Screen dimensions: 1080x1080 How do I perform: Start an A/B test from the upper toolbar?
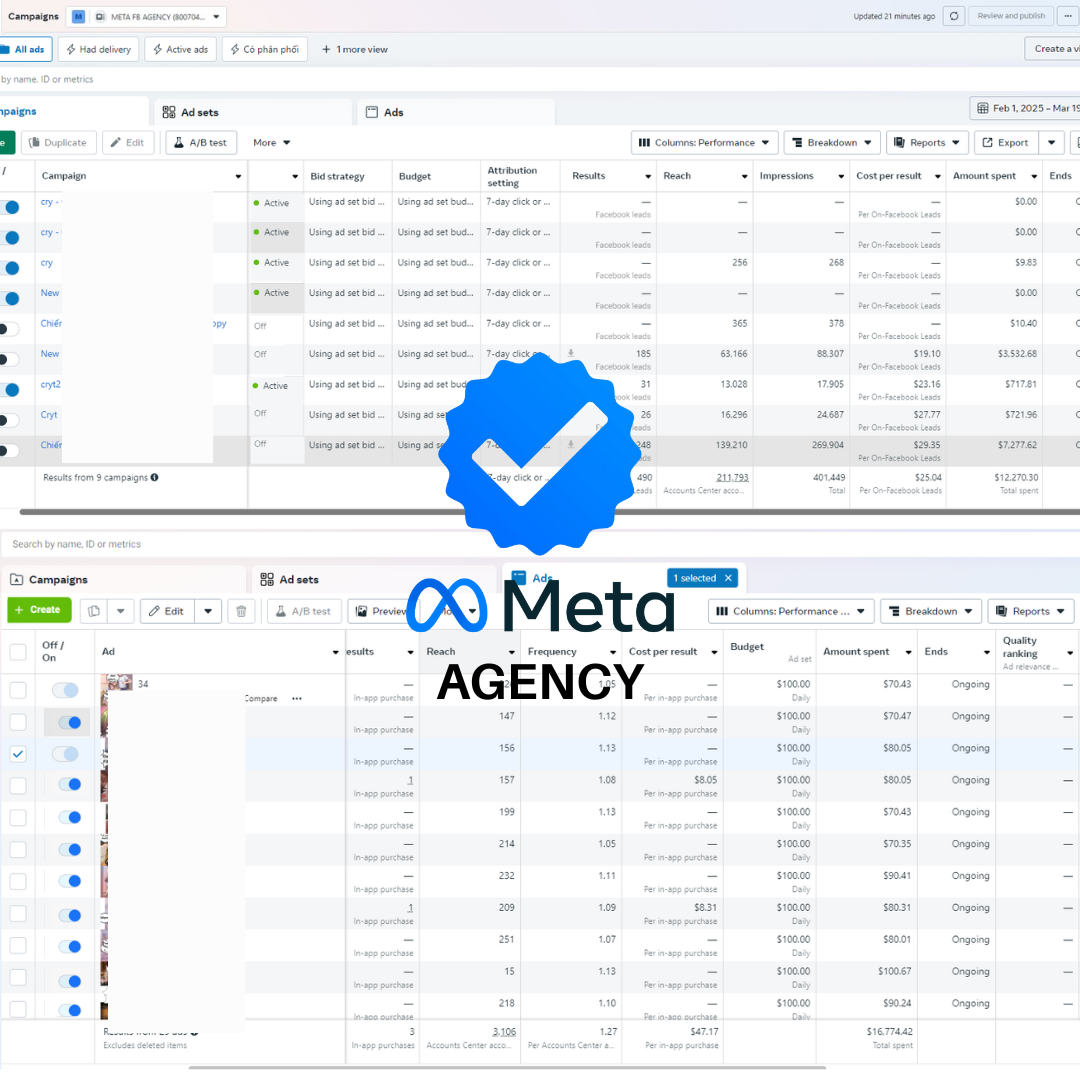coord(201,143)
